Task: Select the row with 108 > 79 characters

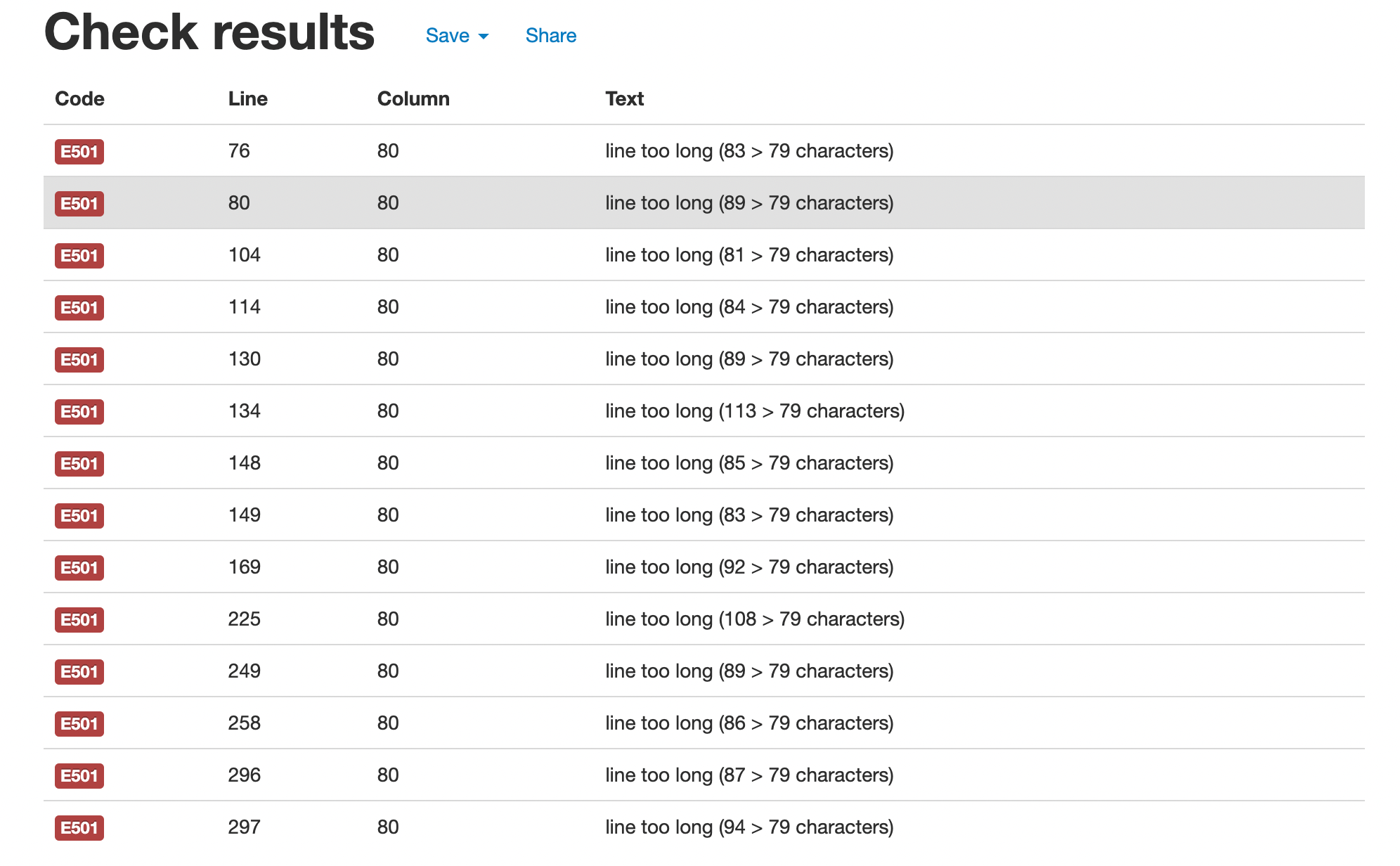Action: (x=754, y=619)
